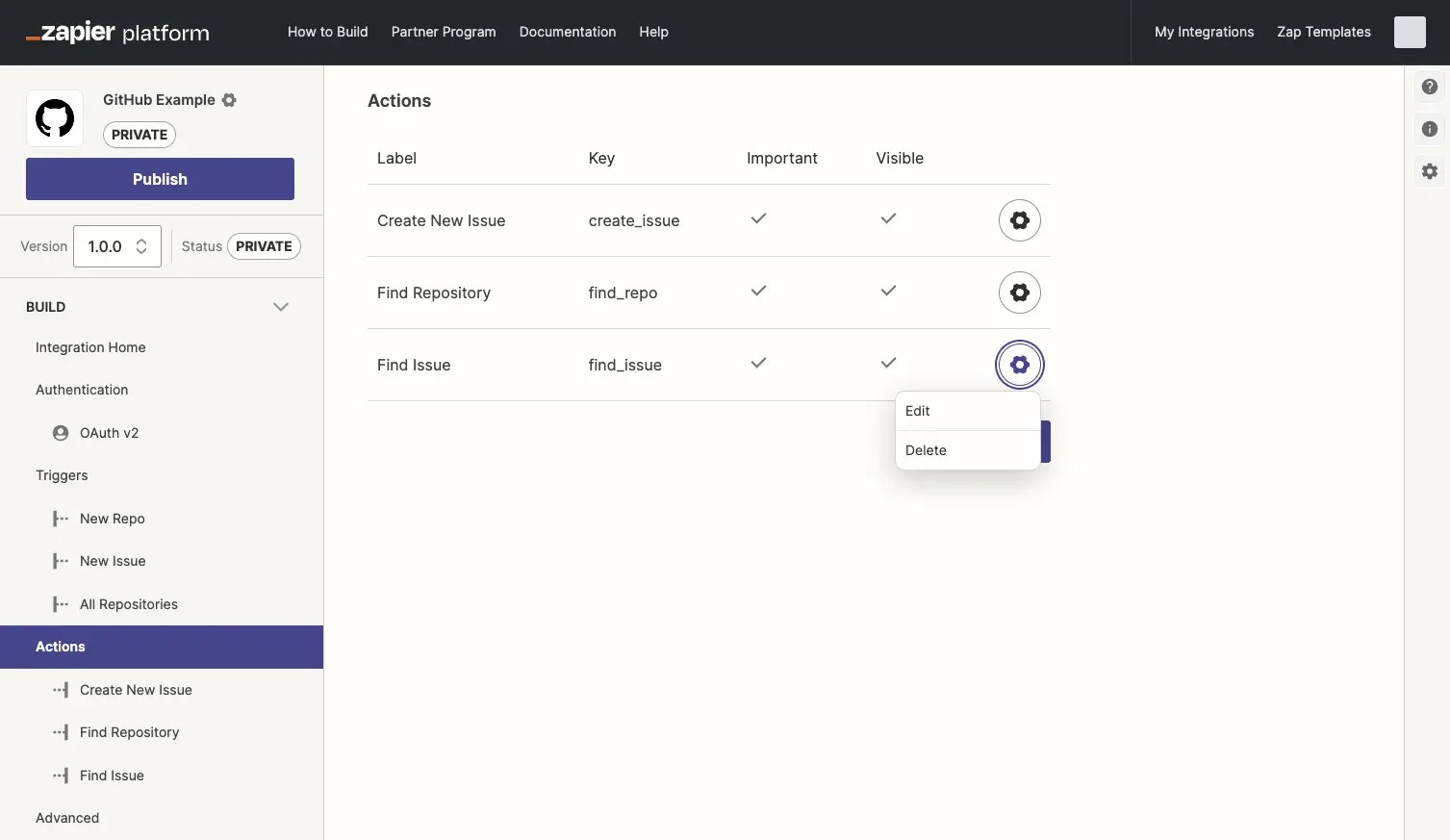Open Triggers section in sidebar

pos(62,475)
